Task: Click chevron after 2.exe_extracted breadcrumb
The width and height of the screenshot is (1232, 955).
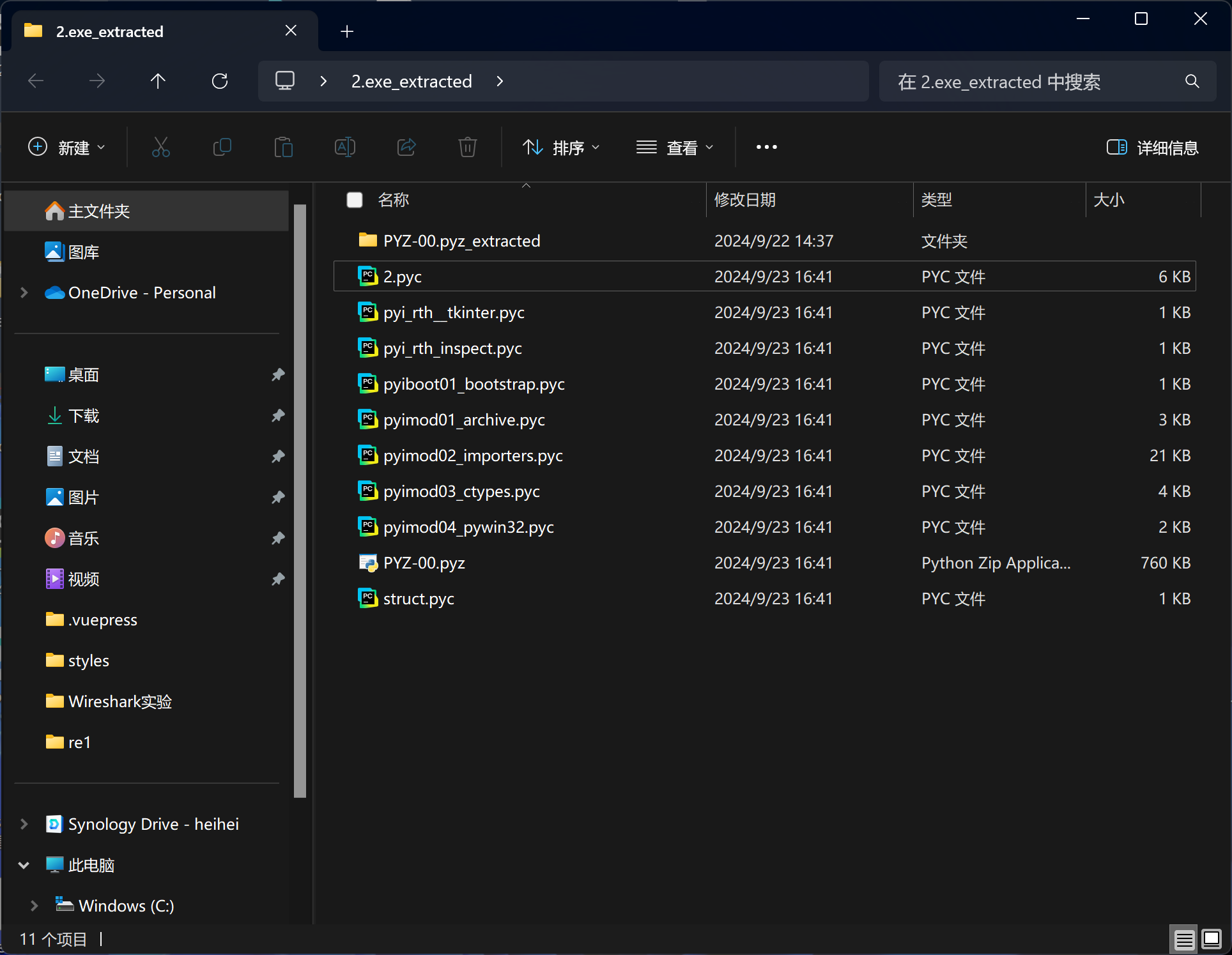Action: (x=500, y=81)
